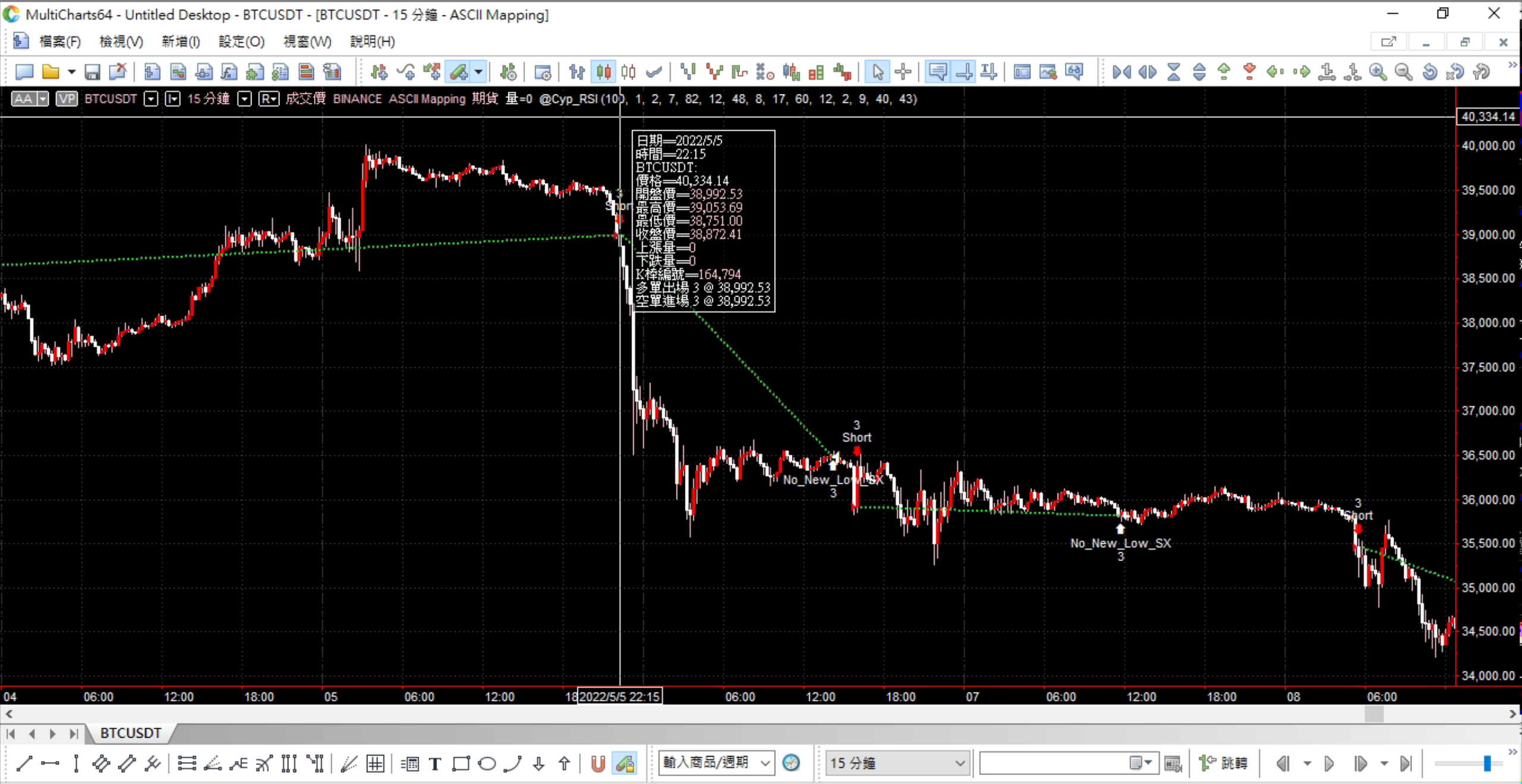Toggle the magnet snap mode
The height and width of the screenshot is (784, 1522).
tap(598, 763)
